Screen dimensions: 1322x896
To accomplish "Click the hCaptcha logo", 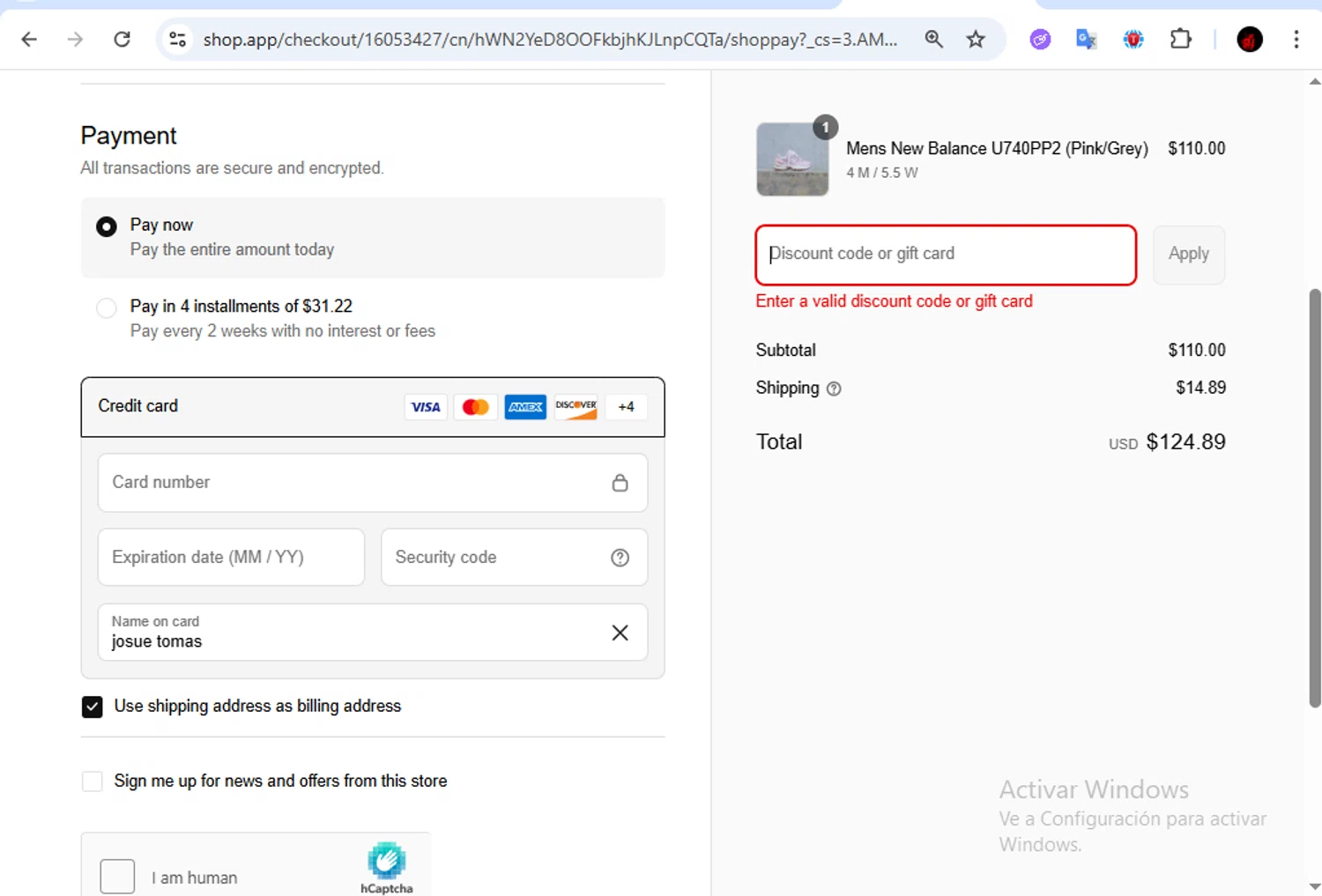I will pyautogui.click(x=386, y=868).
